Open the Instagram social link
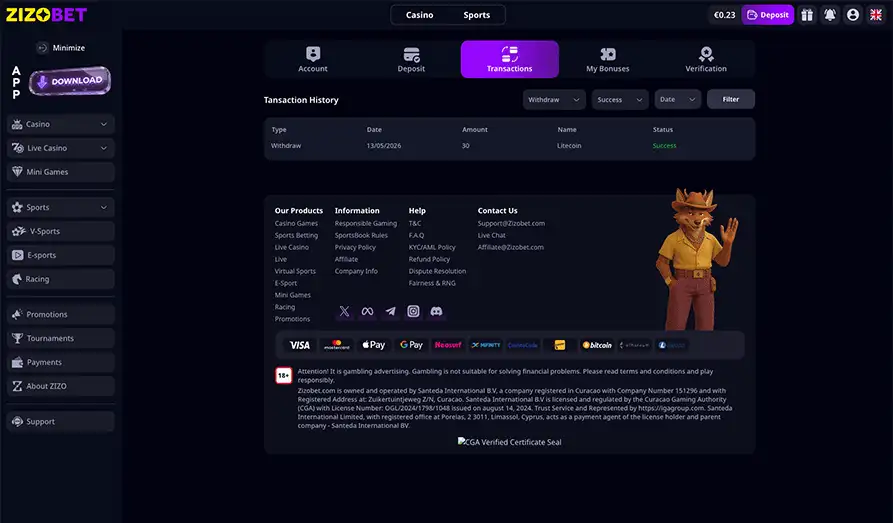This screenshot has width=893, height=523. tap(413, 311)
